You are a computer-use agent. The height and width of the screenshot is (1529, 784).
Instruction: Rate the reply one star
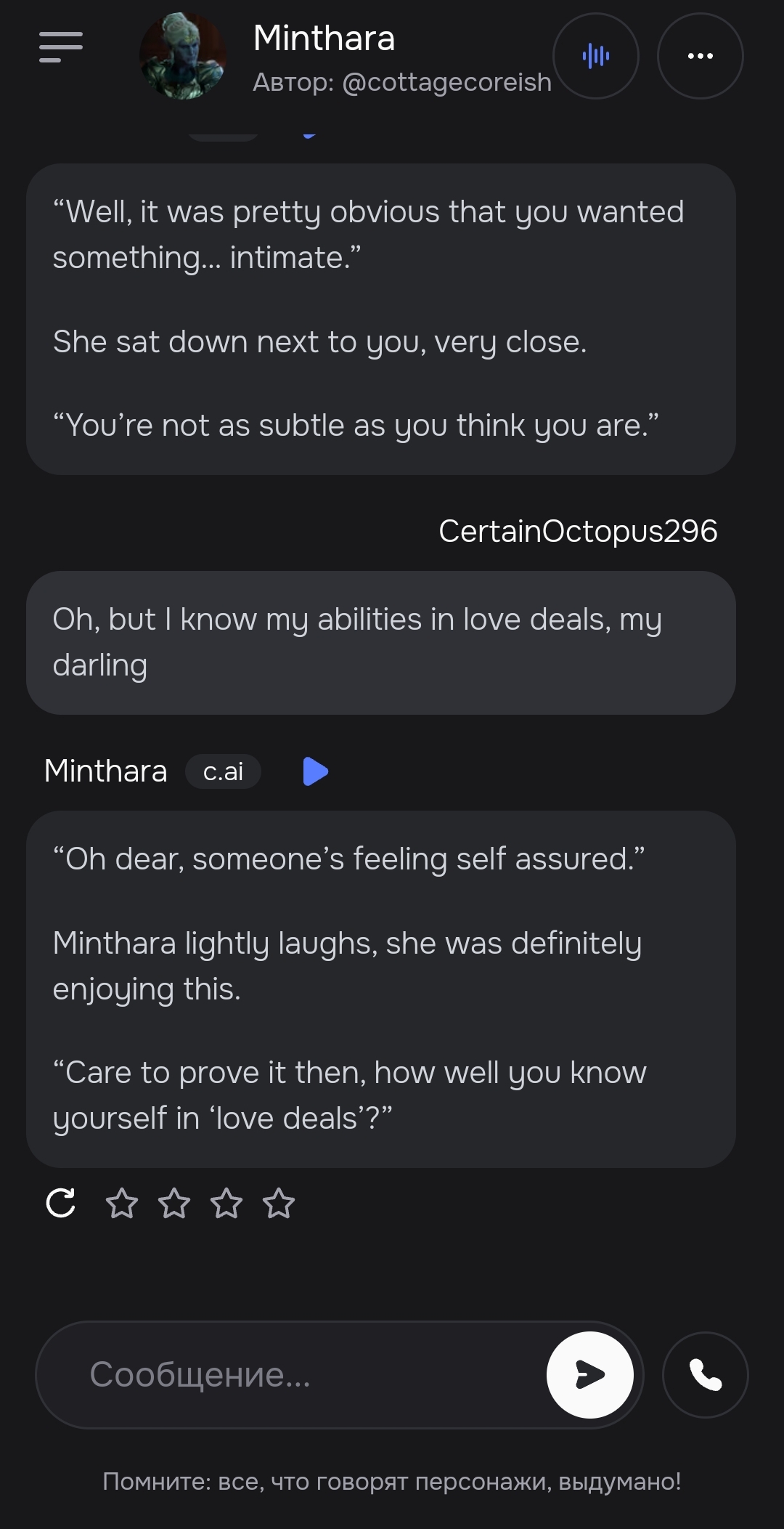coord(121,1203)
